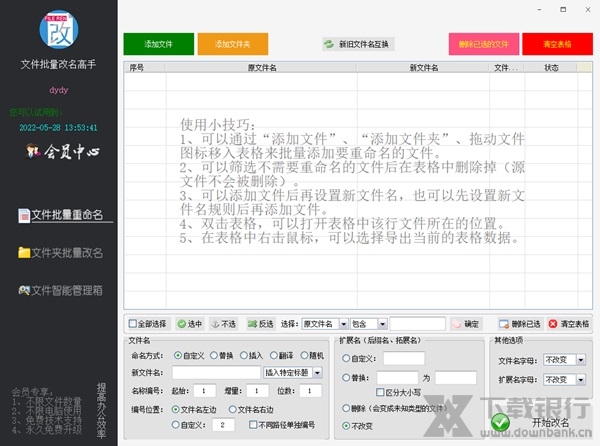The height and width of the screenshot is (446, 600).
Task: Click the icon beside 文件智能管理箱
Action: pos(24,290)
